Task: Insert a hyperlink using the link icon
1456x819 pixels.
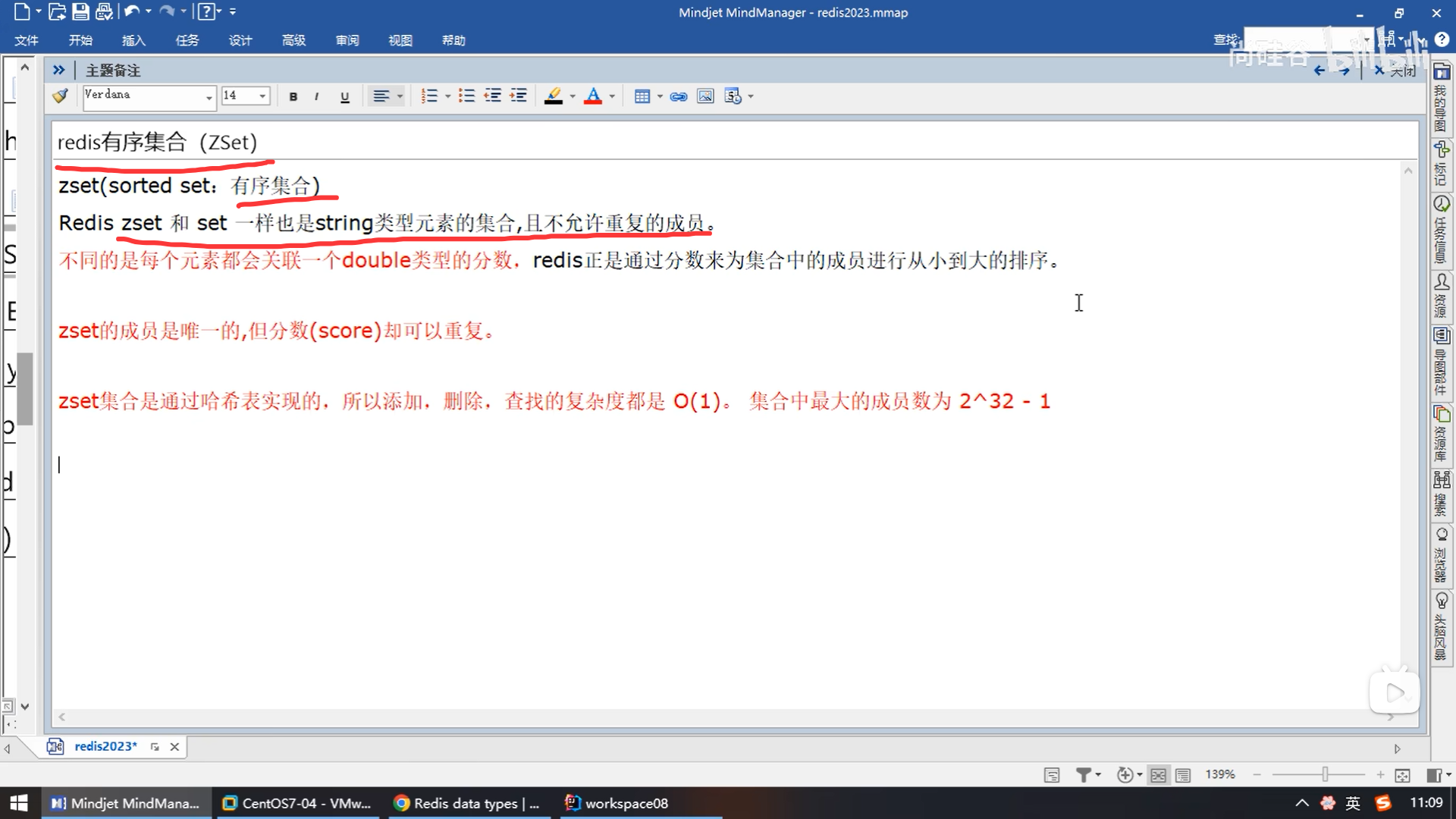Action: (679, 96)
